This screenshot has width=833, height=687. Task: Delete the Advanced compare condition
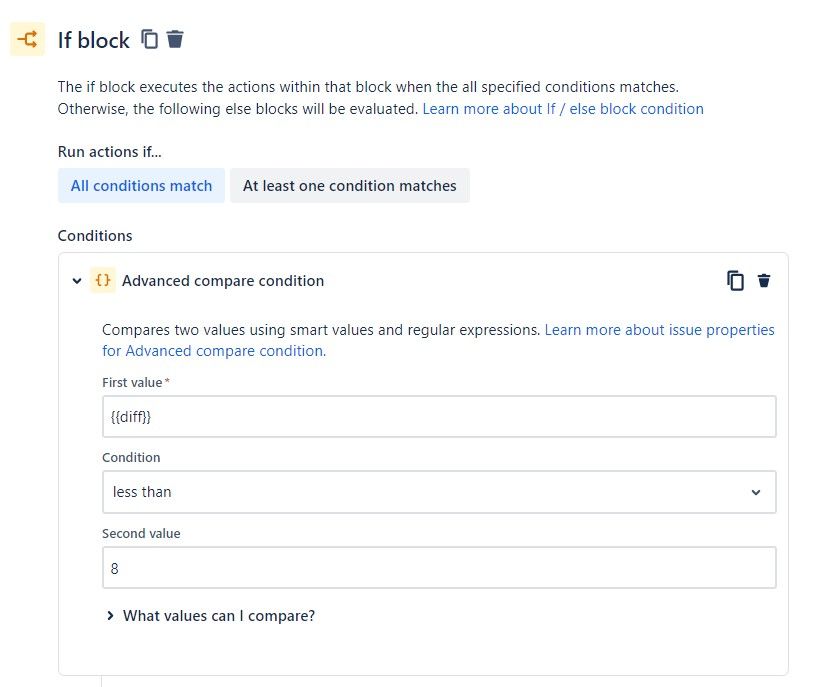point(764,281)
